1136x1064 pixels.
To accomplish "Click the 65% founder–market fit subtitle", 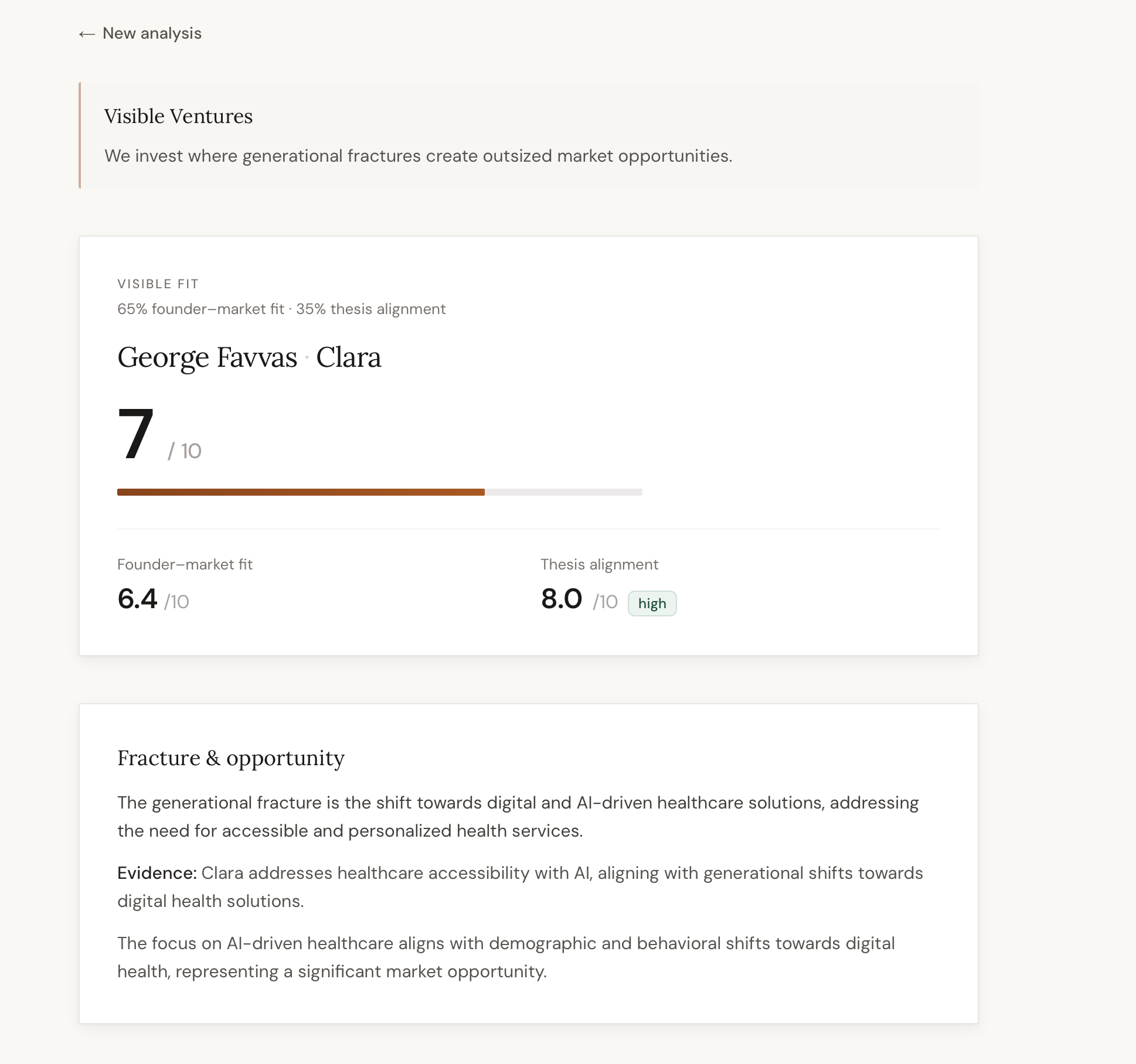I will click(x=201, y=309).
